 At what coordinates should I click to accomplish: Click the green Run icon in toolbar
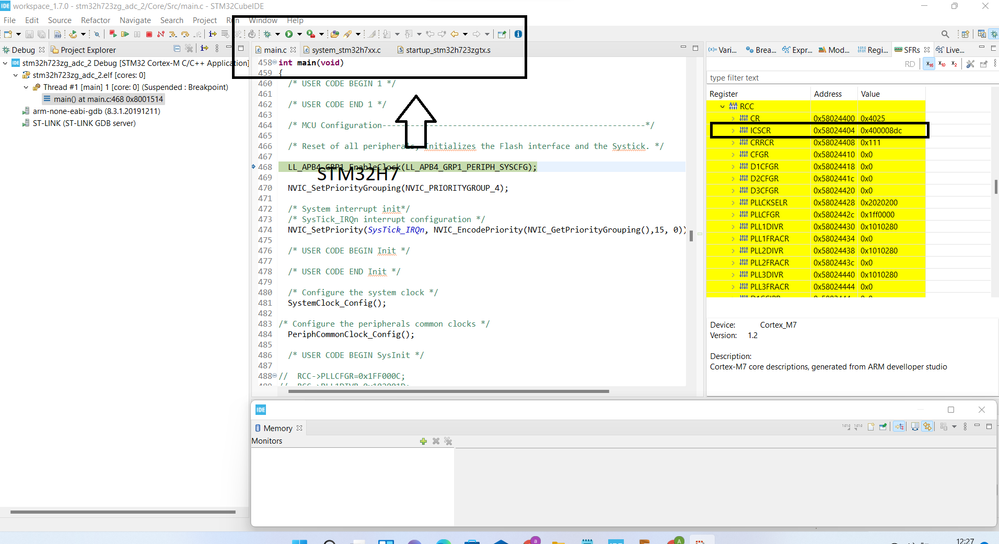289,34
